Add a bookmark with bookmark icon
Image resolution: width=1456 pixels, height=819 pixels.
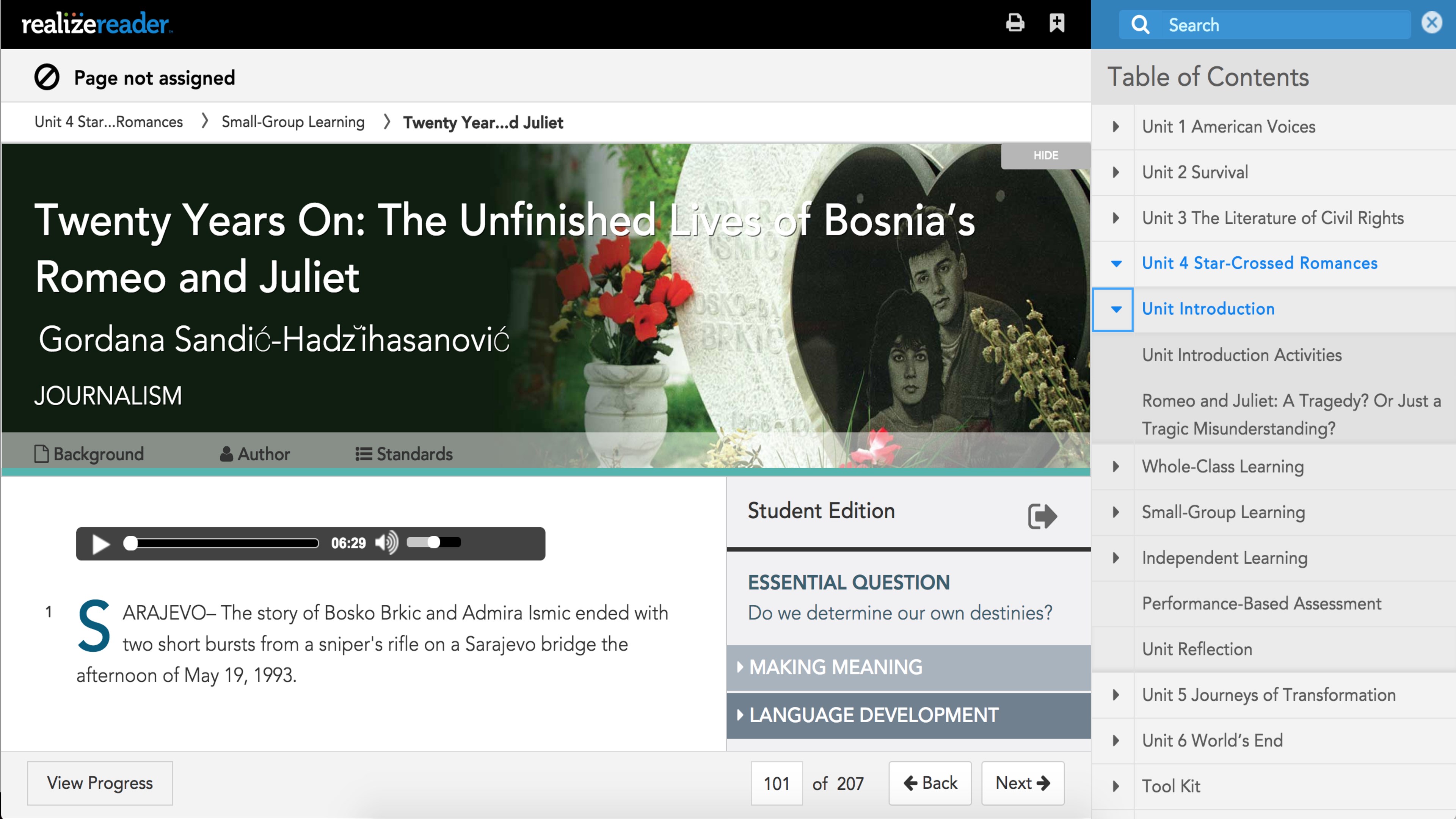point(1056,23)
